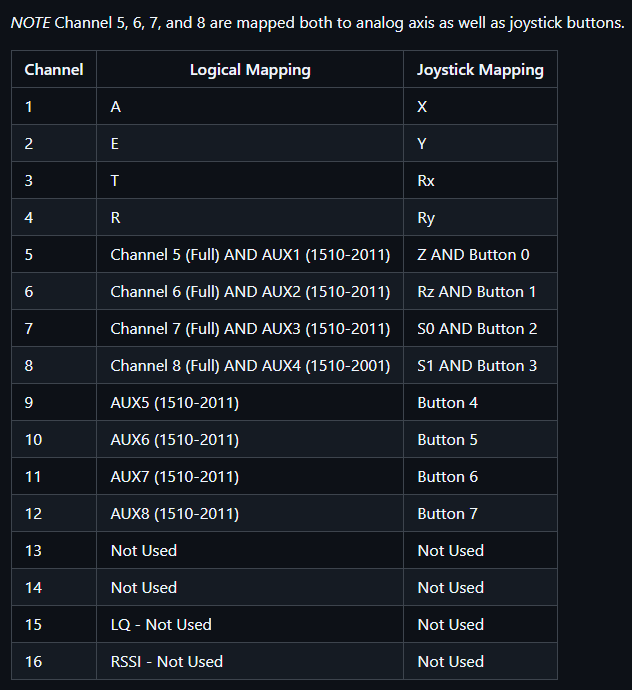Click the Joystick Mapping column header
Viewport: 632px width, 690px height.
point(480,70)
